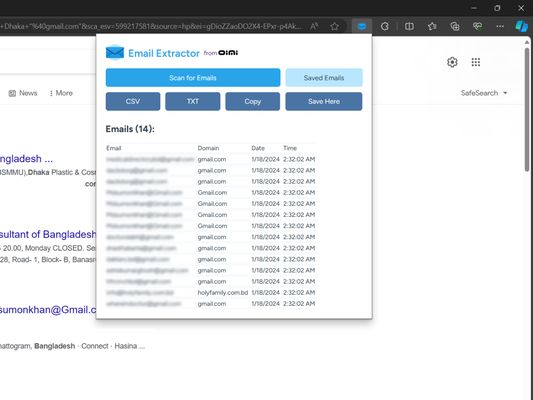Open the Copilot sidebar icon
533x400 pixels.
(x=521, y=26)
